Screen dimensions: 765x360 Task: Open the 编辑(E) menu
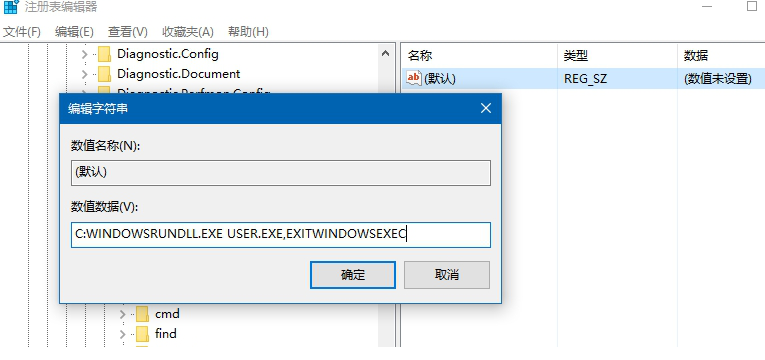(x=74, y=32)
